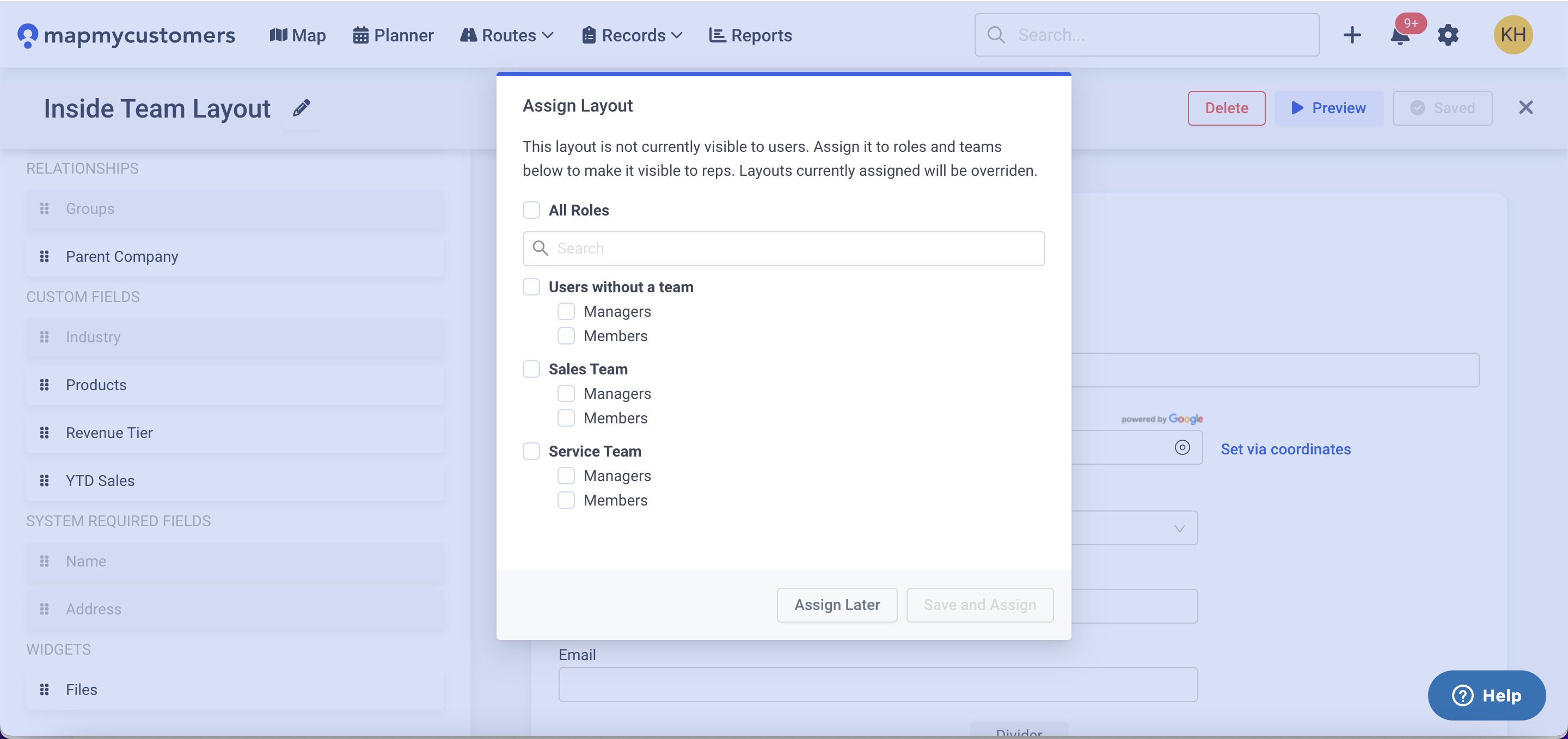Click the magnifier icon in top search
Screen dimensions: 1568x739
pyautogui.click(x=996, y=35)
